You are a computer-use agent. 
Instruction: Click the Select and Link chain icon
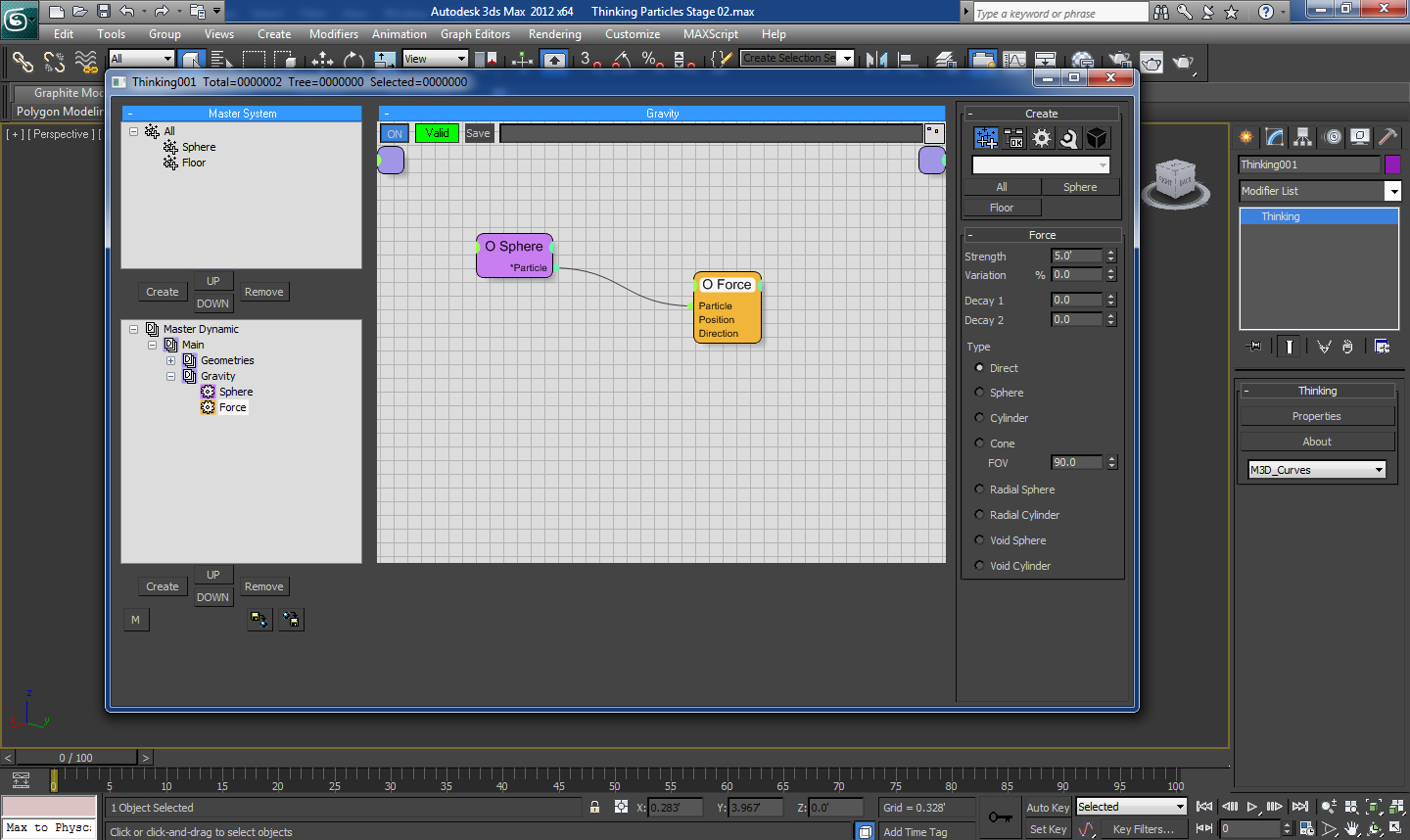tap(23, 62)
